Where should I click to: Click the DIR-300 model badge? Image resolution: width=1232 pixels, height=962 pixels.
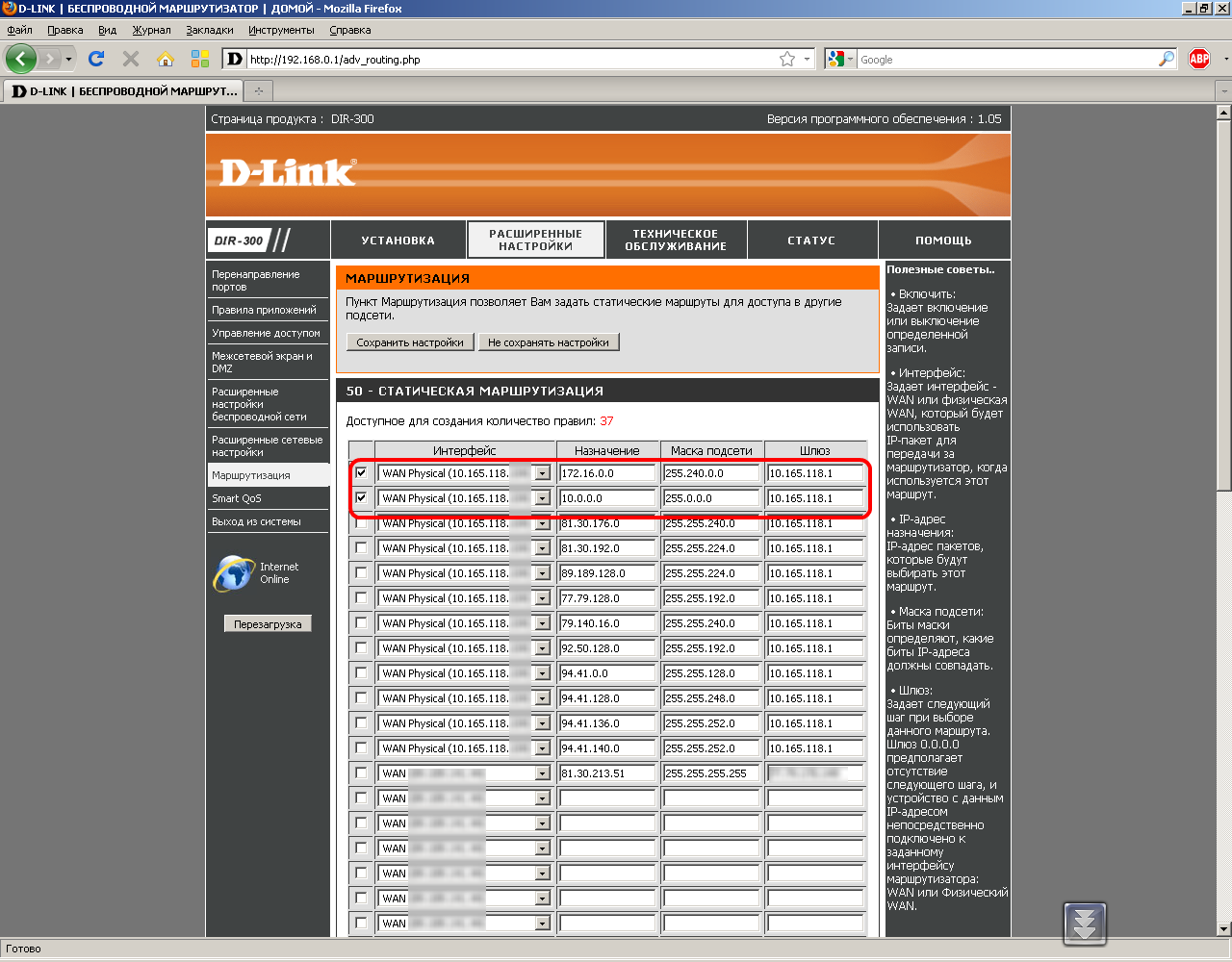(x=239, y=240)
